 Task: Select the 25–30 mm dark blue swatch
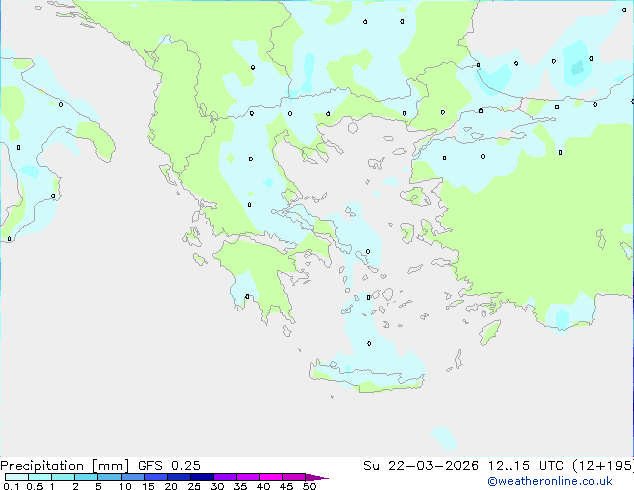[201, 477]
